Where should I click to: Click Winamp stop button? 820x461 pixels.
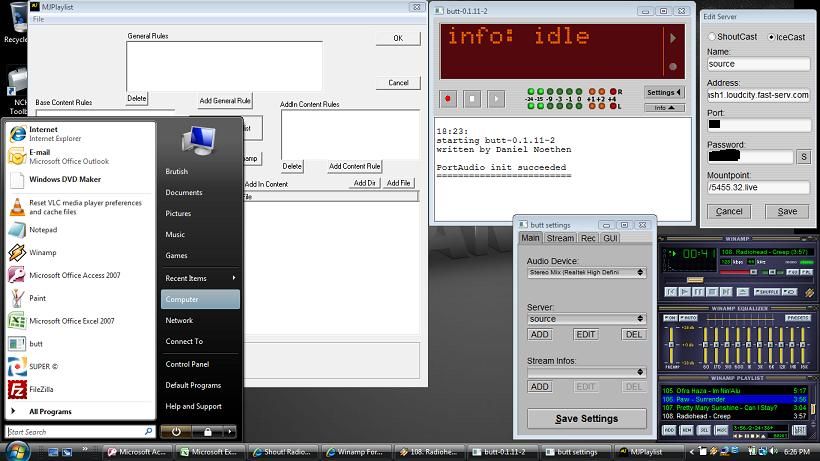(712, 292)
